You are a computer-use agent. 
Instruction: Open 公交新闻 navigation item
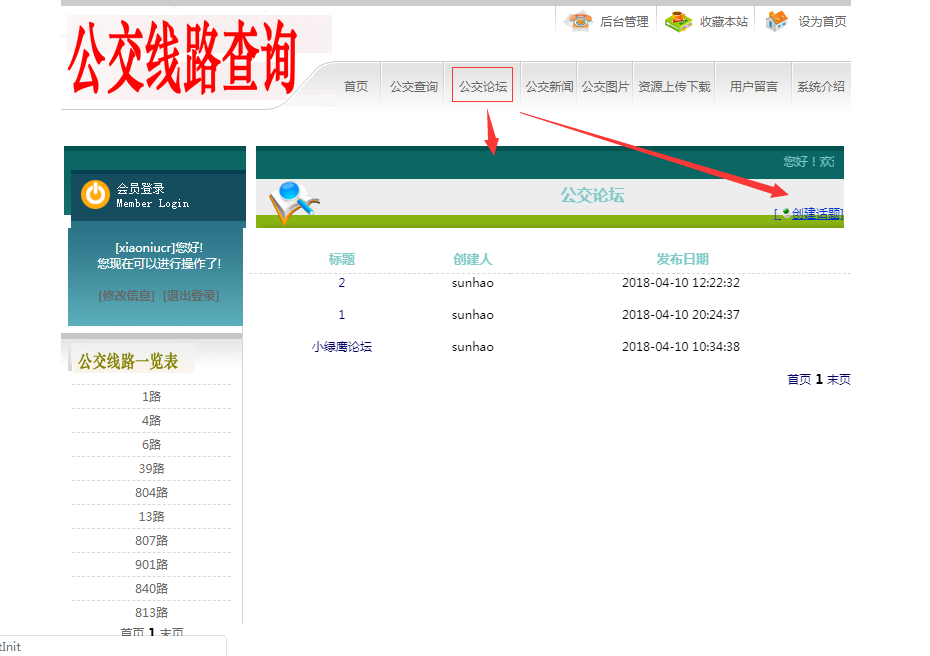[x=549, y=87]
